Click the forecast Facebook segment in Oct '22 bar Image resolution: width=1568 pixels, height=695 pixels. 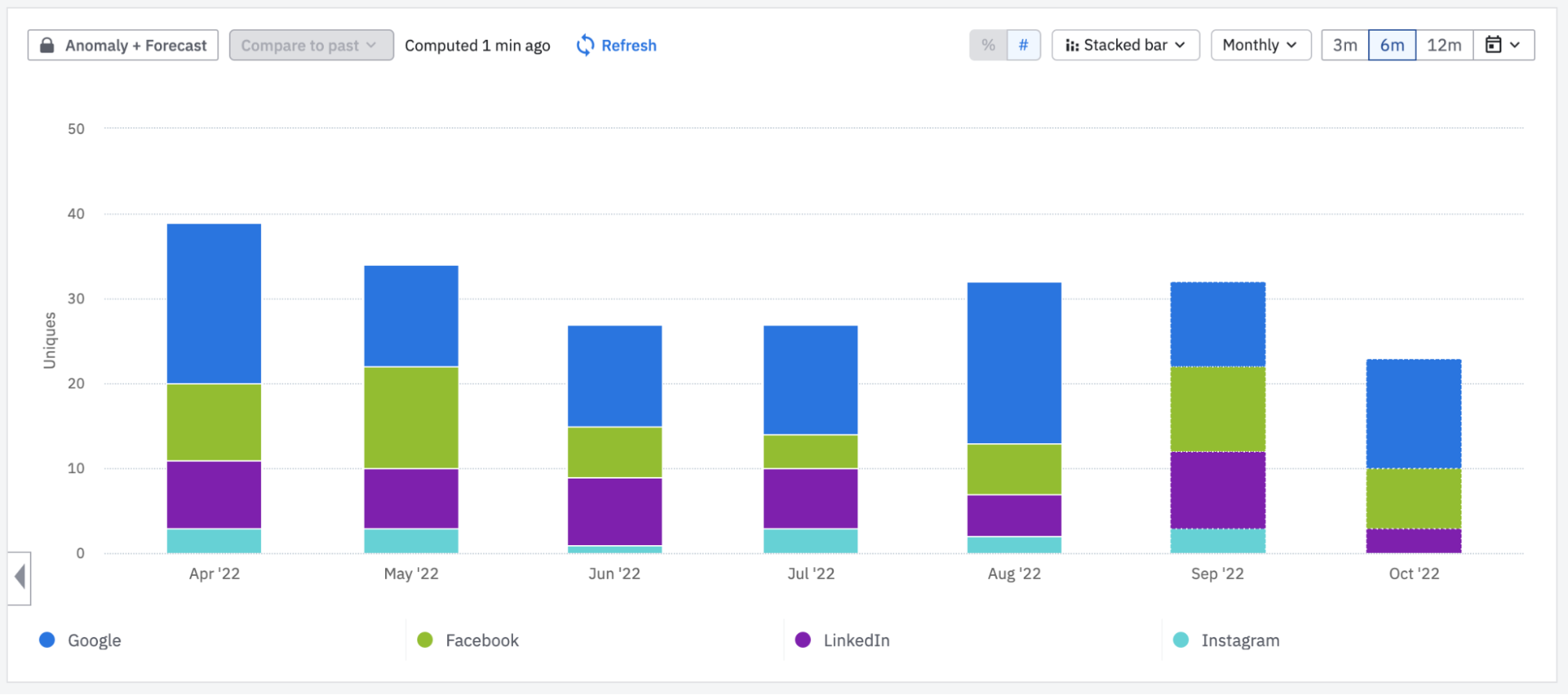[x=1414, y=498]
